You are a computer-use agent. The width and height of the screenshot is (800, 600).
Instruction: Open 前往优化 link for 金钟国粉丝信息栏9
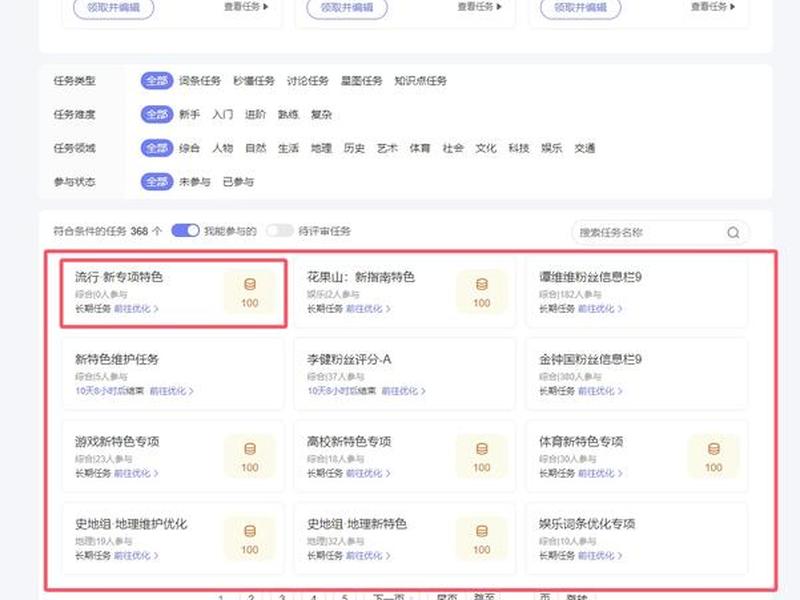pyautogui.click(x=600, y=391)
